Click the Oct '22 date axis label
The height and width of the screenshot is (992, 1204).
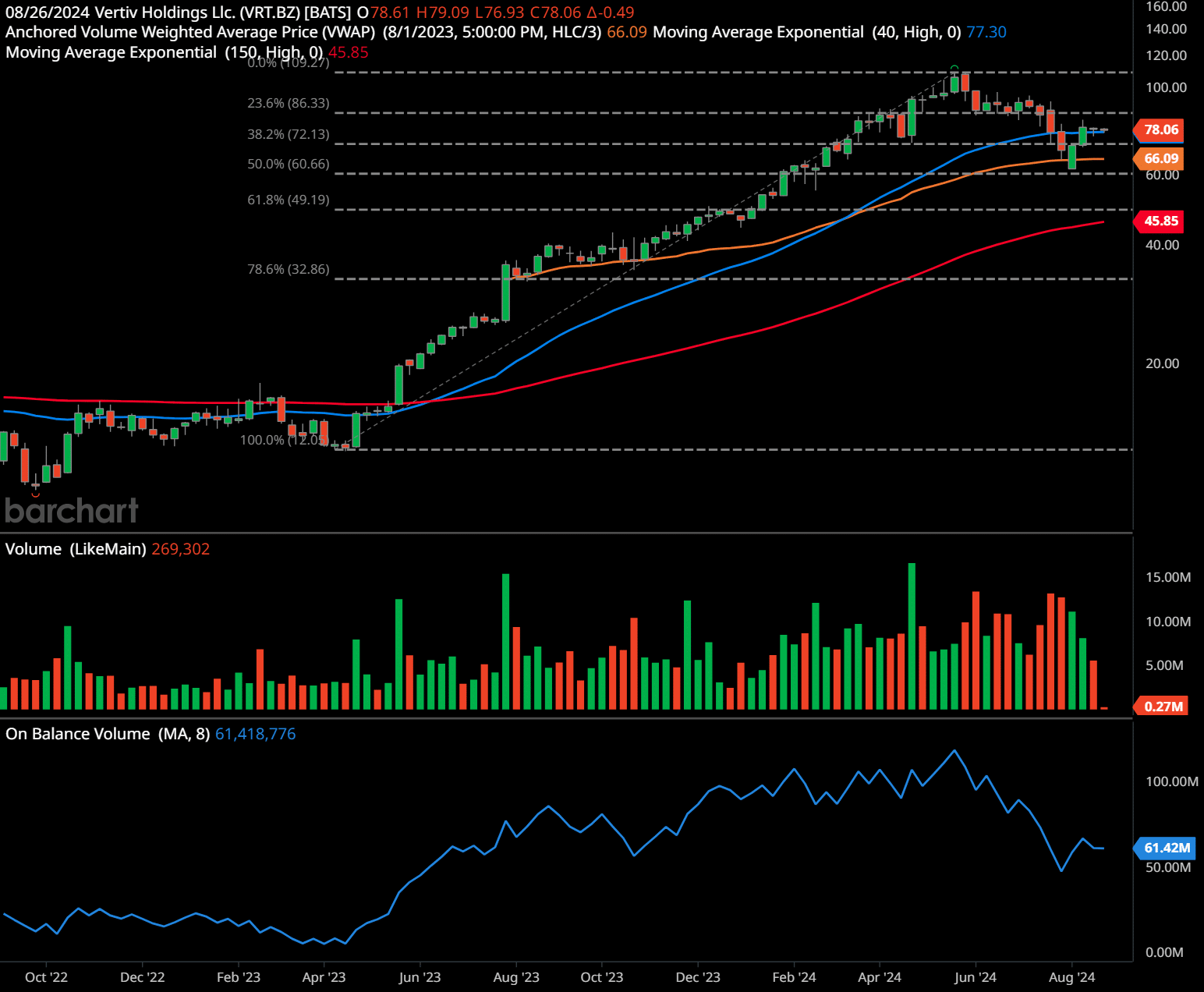[46, 977]
